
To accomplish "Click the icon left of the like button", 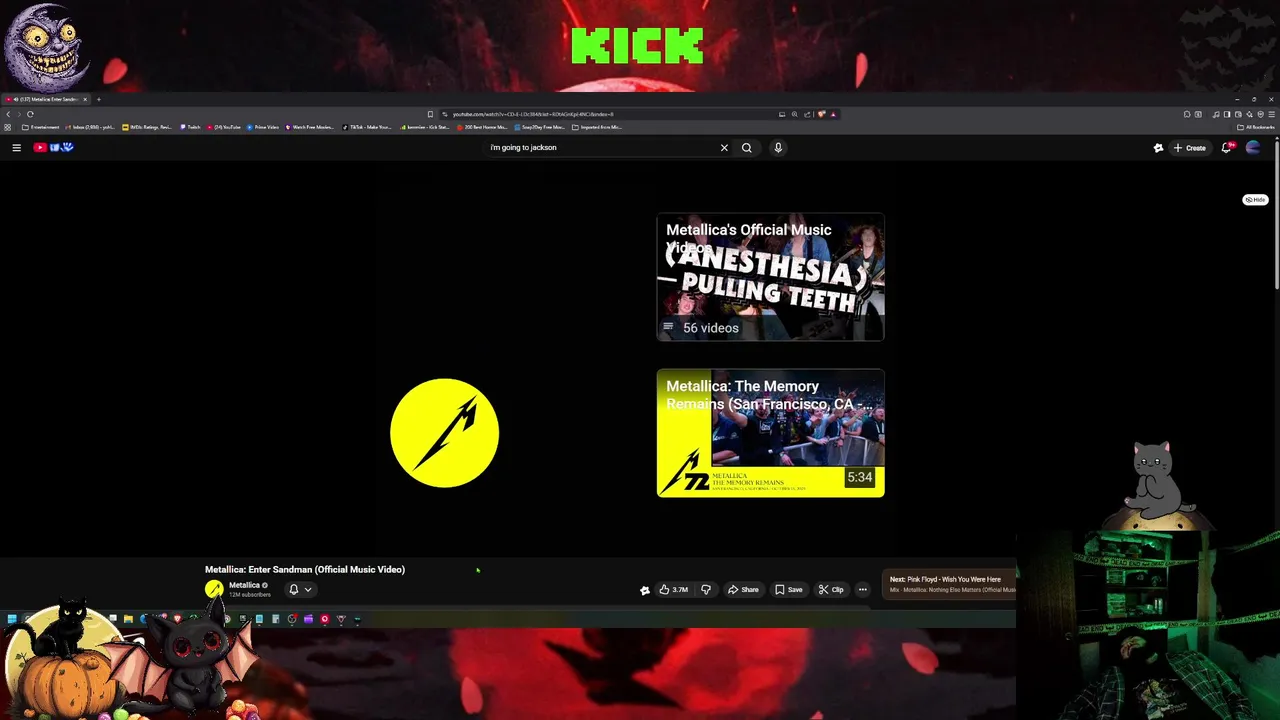I will point(645,590).
